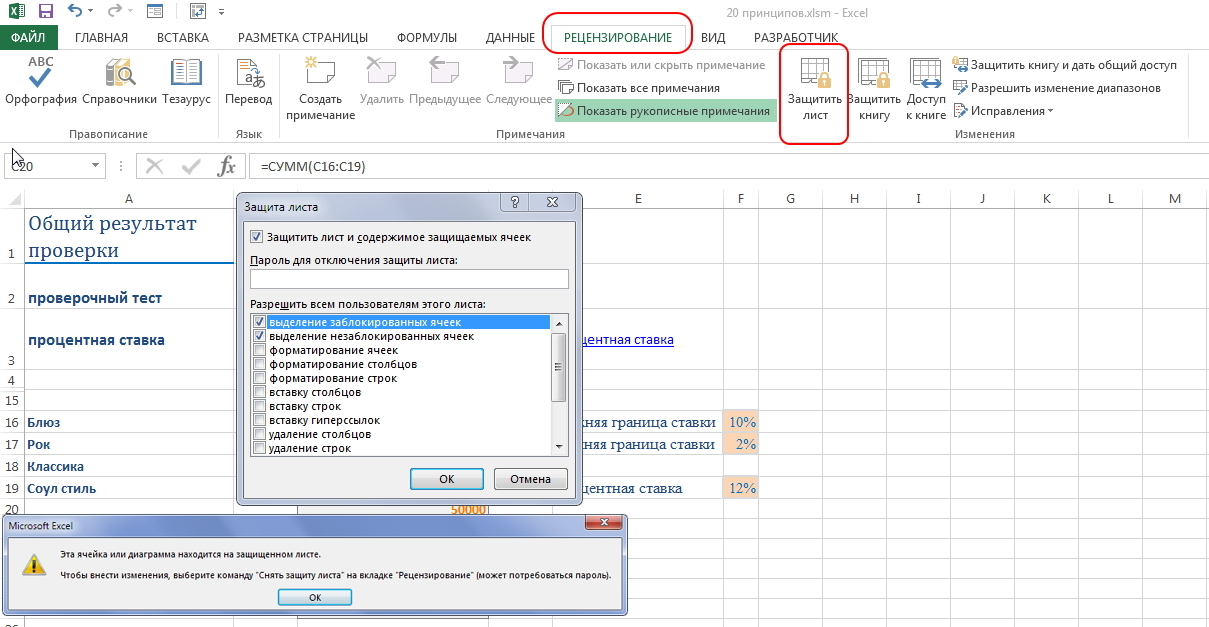Switch to the ДАННЫЕ tab
This screenshot has height=627, width=1209.
point(510,38)
